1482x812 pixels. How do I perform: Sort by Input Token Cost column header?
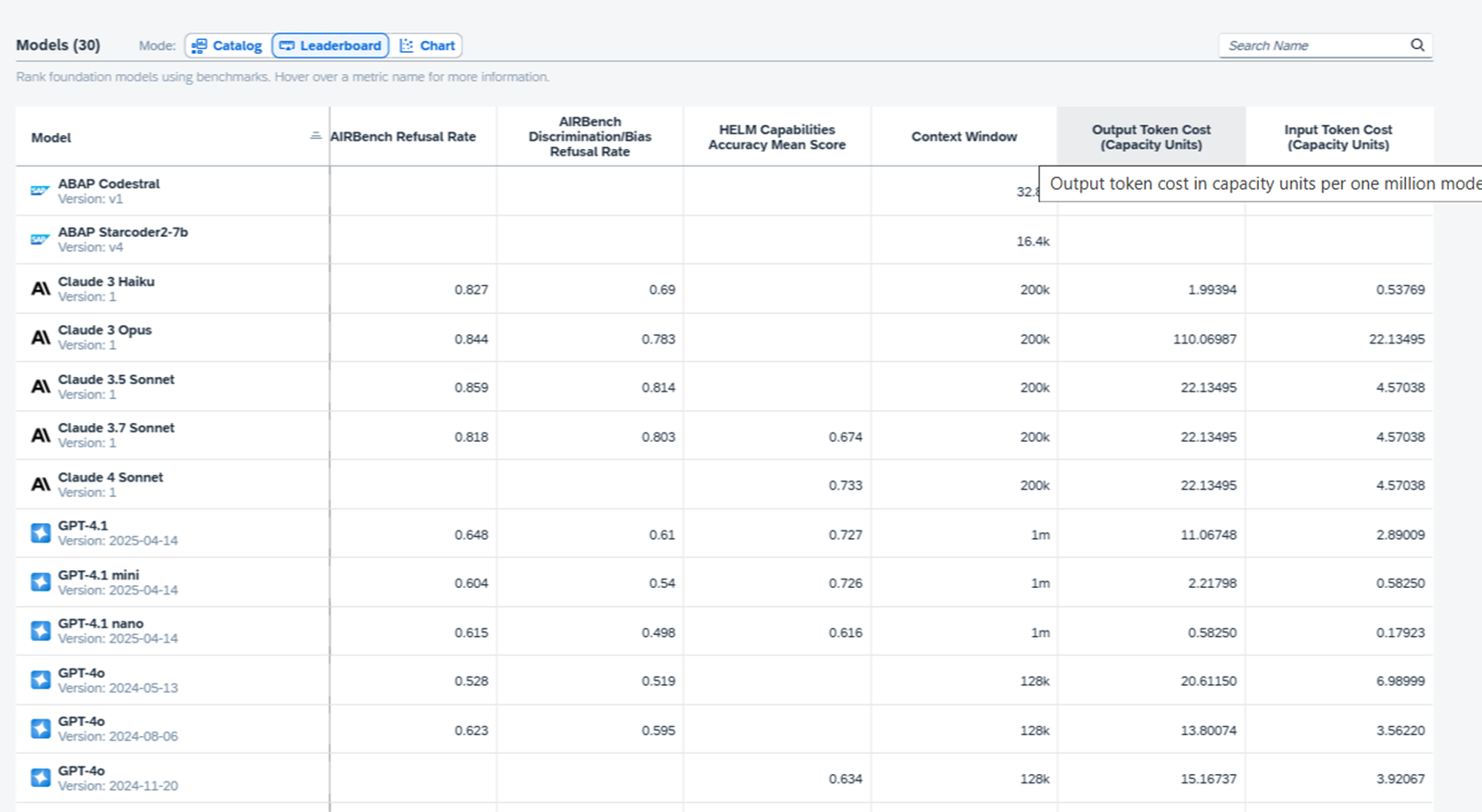click(x=1338, y=137)
